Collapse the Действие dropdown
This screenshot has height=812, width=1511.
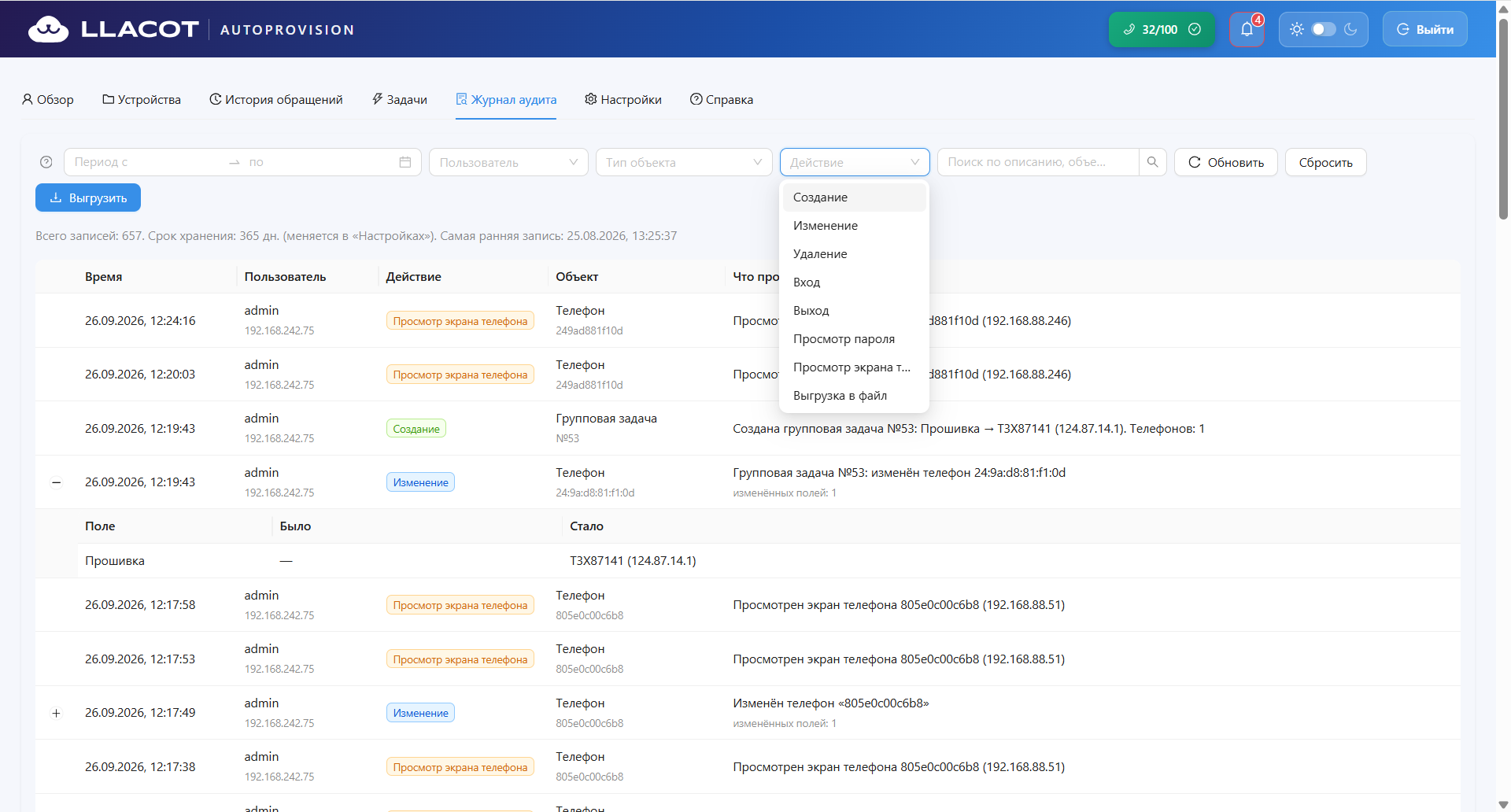point(855,162)
